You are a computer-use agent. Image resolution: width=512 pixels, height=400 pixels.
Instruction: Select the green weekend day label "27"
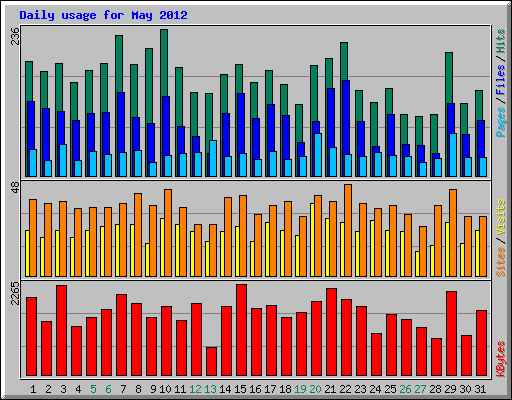click(x=420, y=389)
